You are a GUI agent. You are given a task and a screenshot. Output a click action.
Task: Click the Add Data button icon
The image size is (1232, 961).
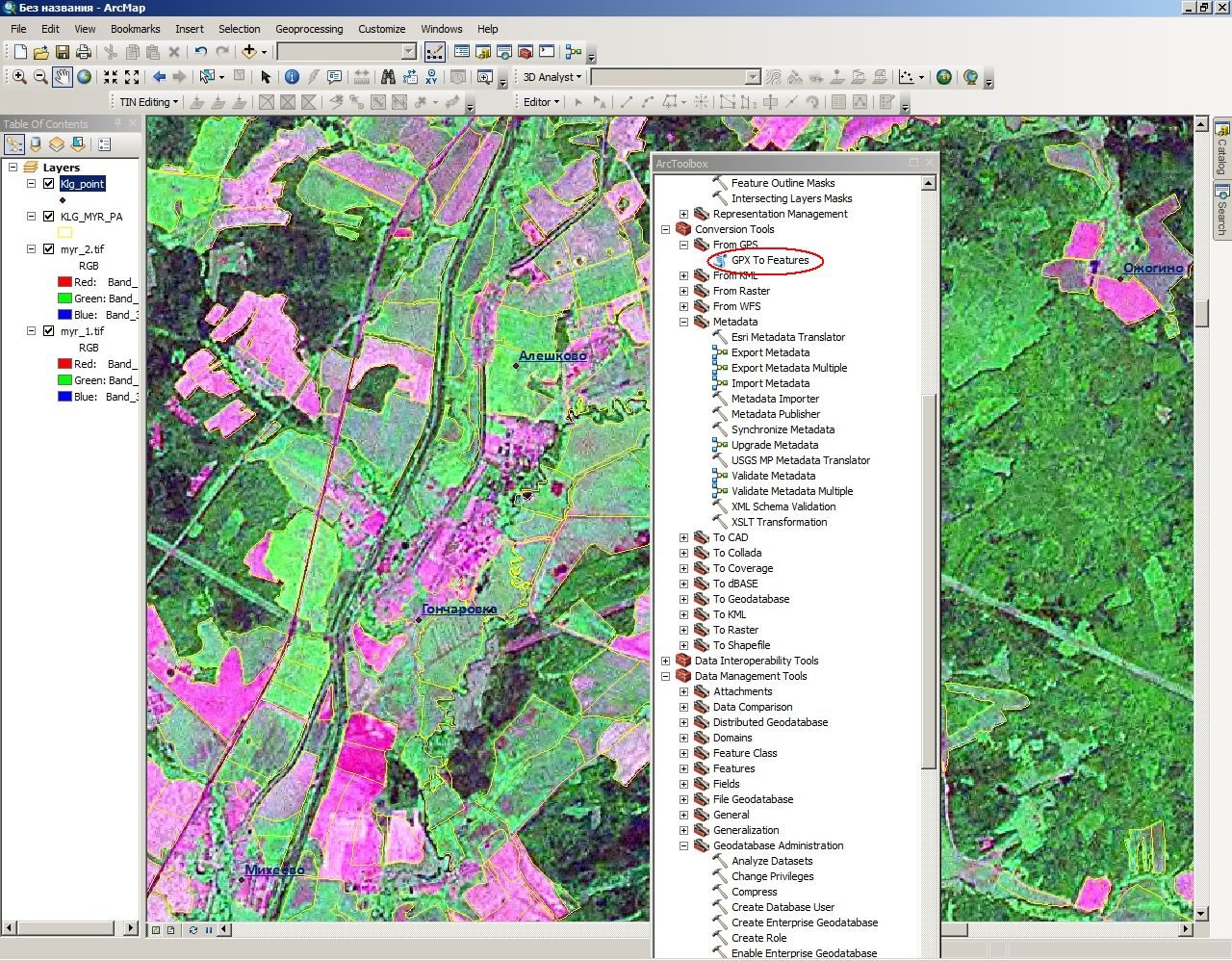tap(249, 52)
